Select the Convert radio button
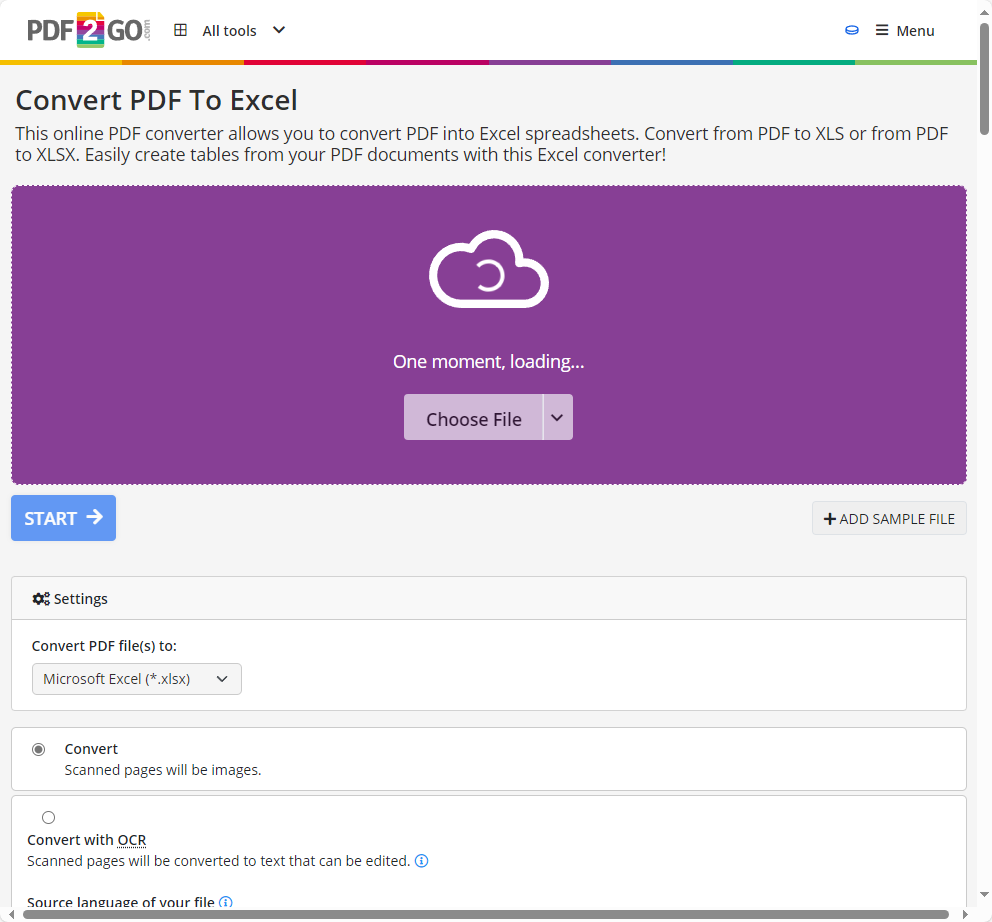The width and height of the screenshot is (992, 922). click(39, 749)
